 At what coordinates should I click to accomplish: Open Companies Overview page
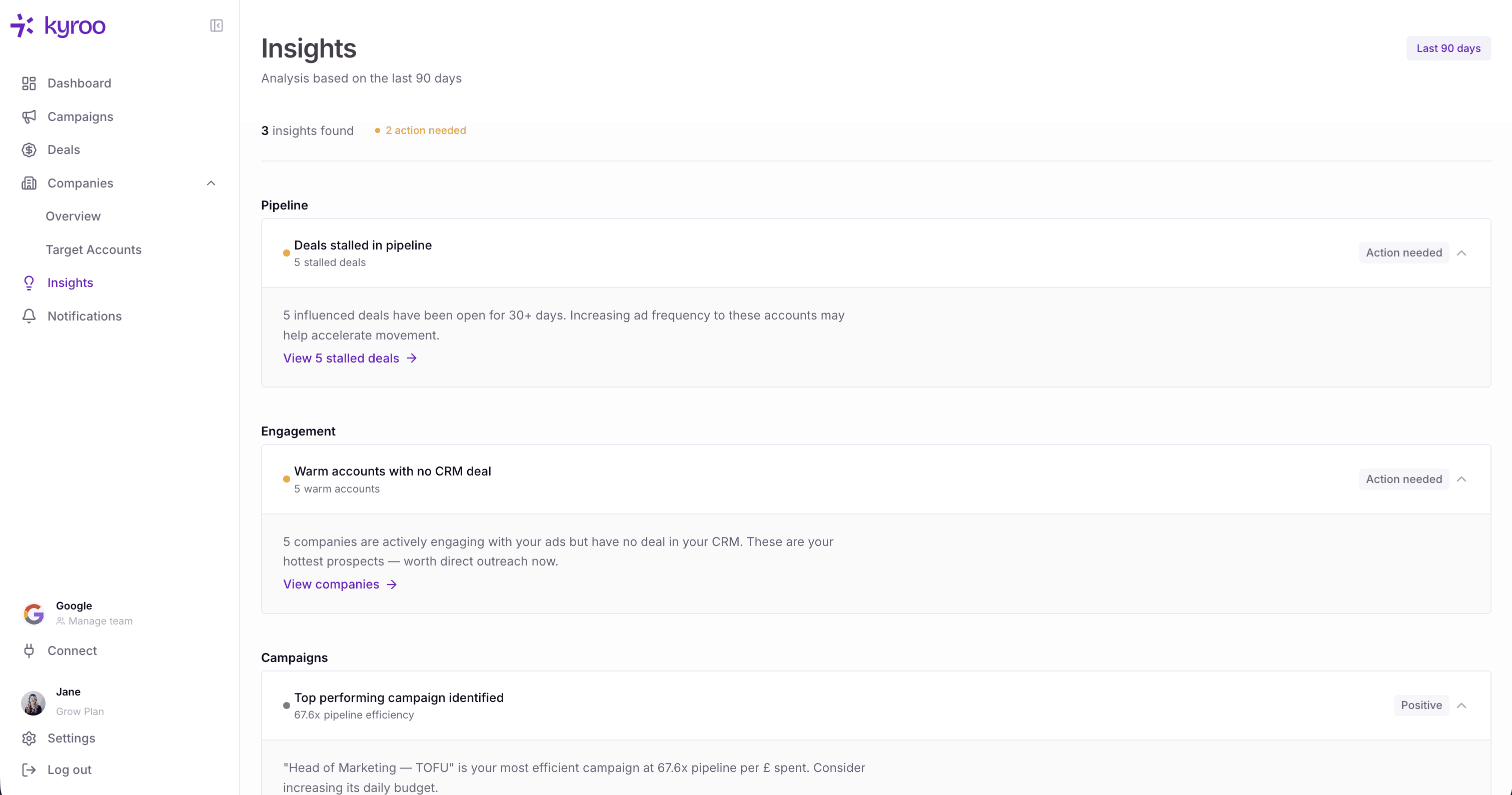click(x=73, y=216)
